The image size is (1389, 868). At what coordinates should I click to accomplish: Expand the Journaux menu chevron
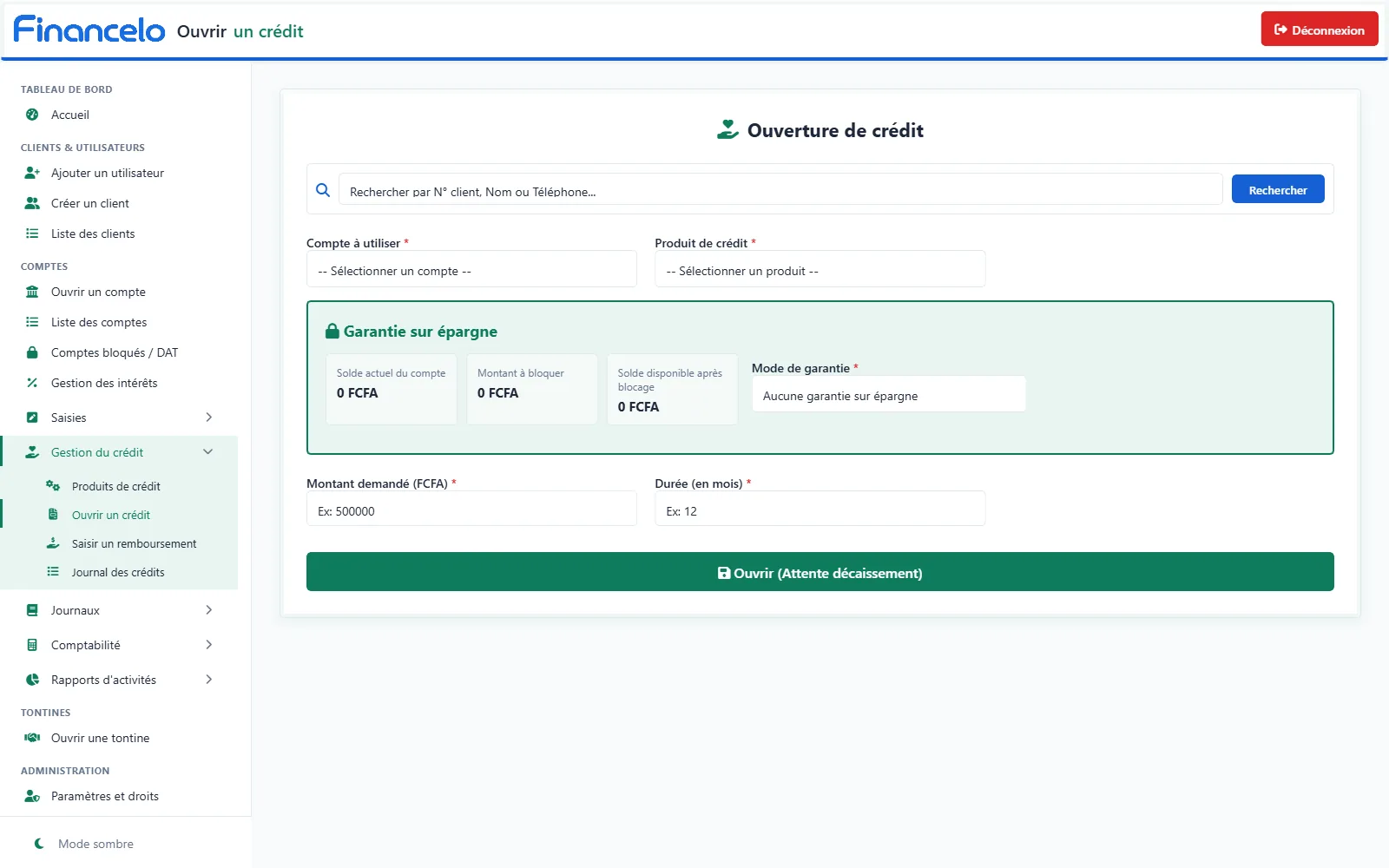[208, 610]
